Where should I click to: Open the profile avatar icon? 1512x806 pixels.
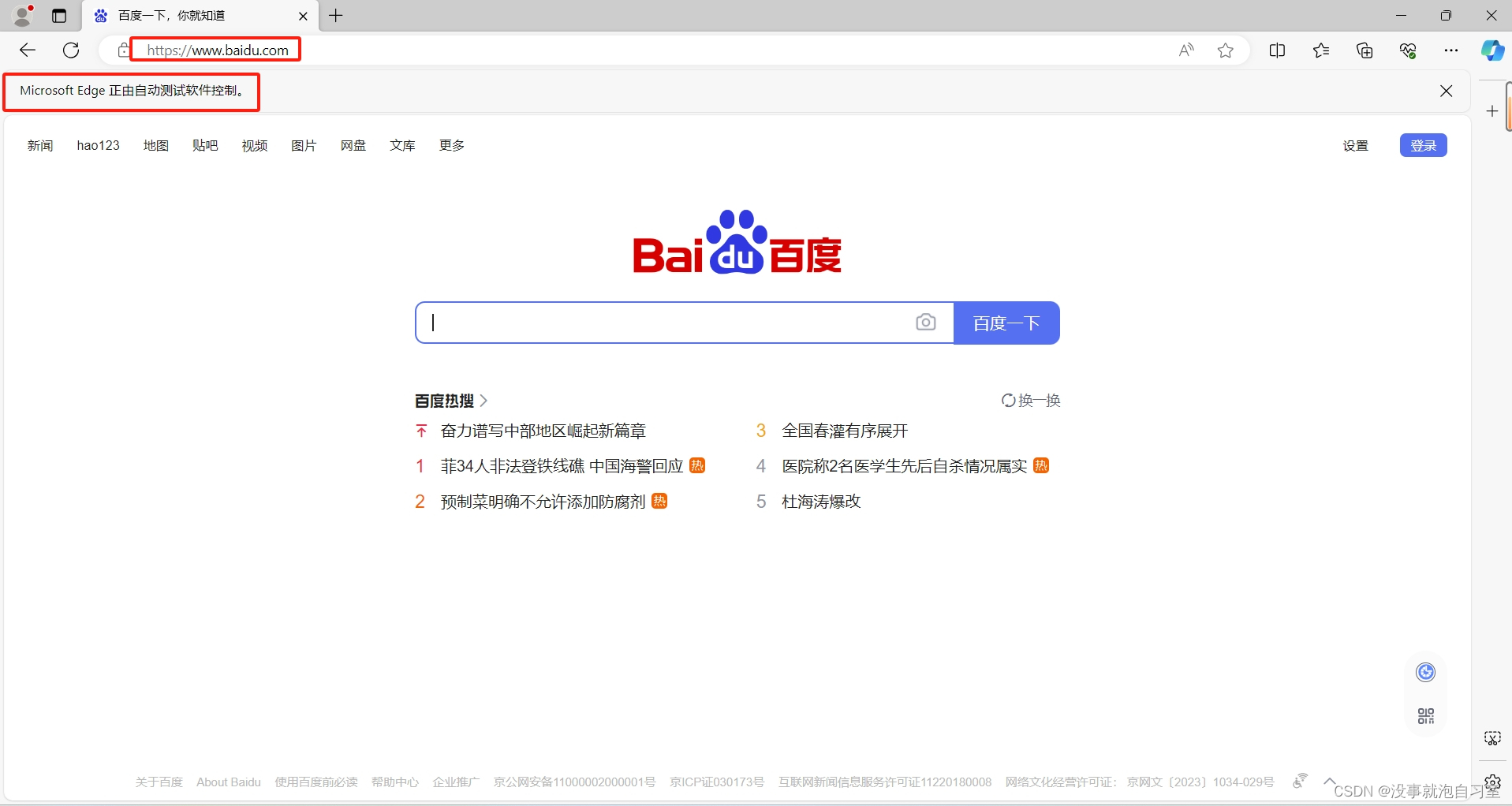(x=24, y=16)
